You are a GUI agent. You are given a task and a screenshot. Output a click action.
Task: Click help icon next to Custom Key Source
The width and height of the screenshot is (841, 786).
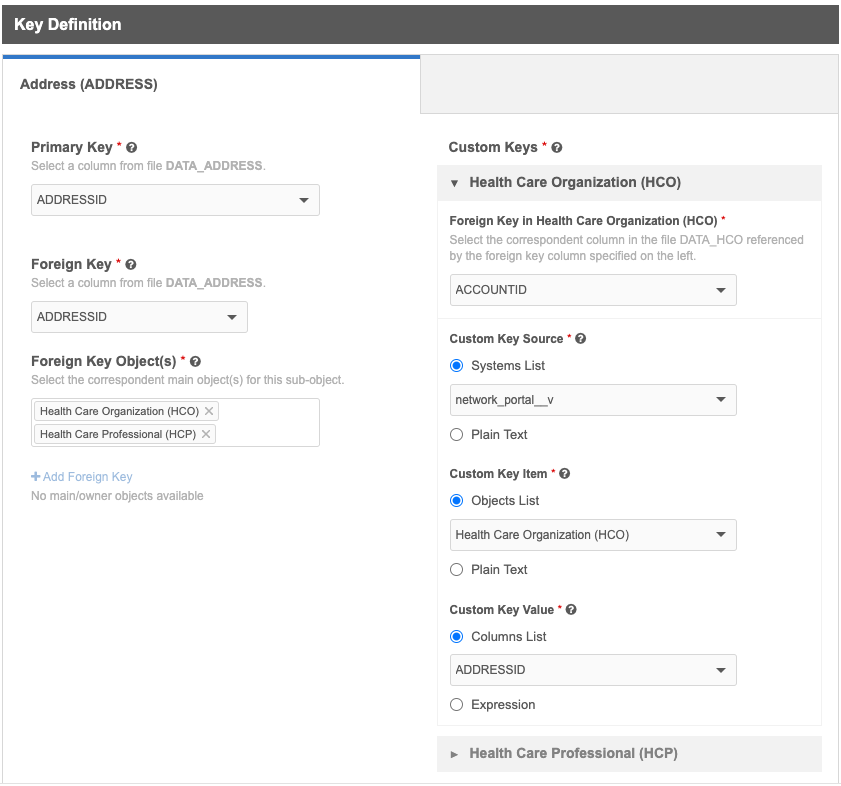[581, 339]
